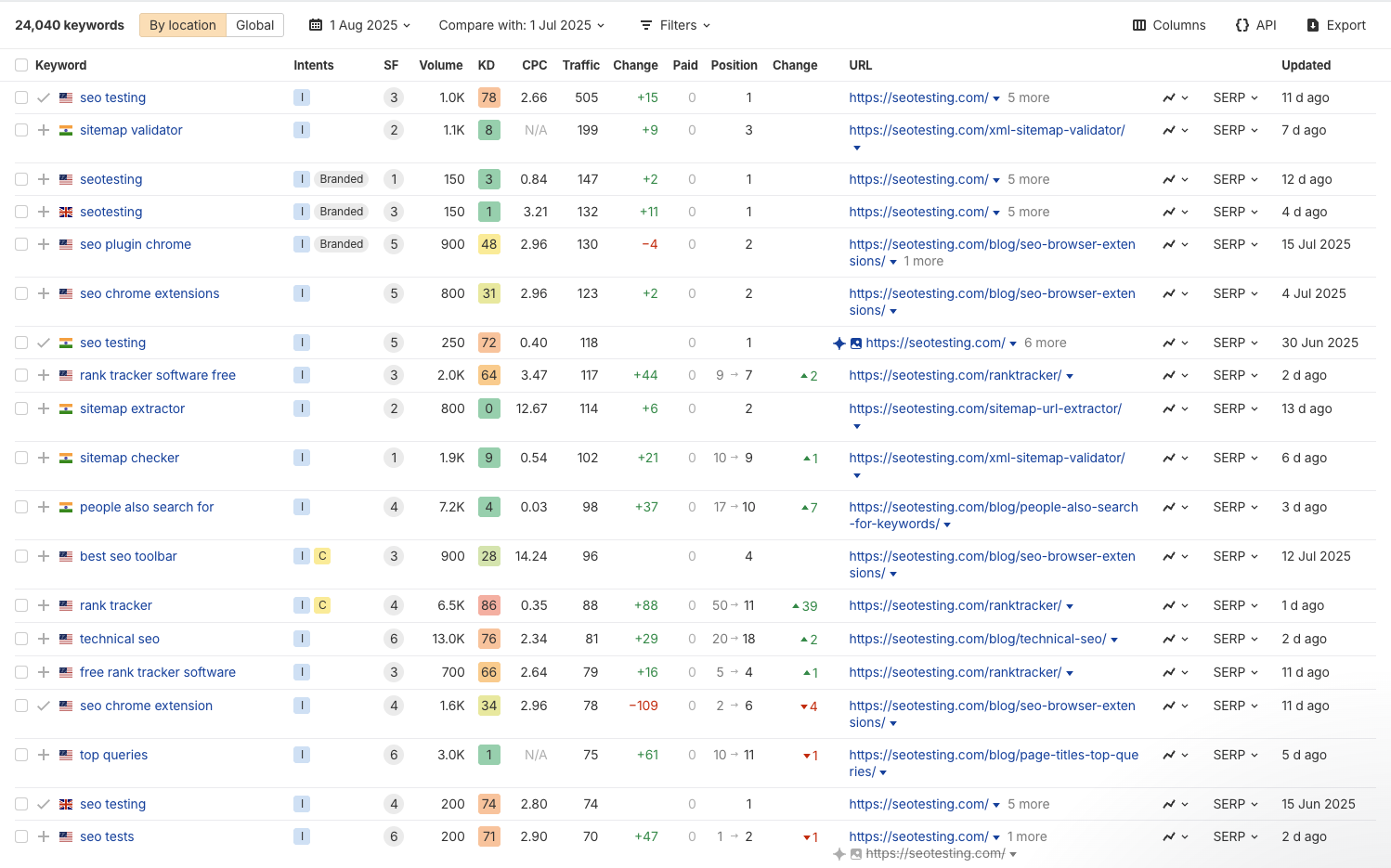Viewport: 1391px width, 868px height.
Task: Expand the SERP dropdown for "seo plugin chrome"
Action: click(x=1235, y=244)
